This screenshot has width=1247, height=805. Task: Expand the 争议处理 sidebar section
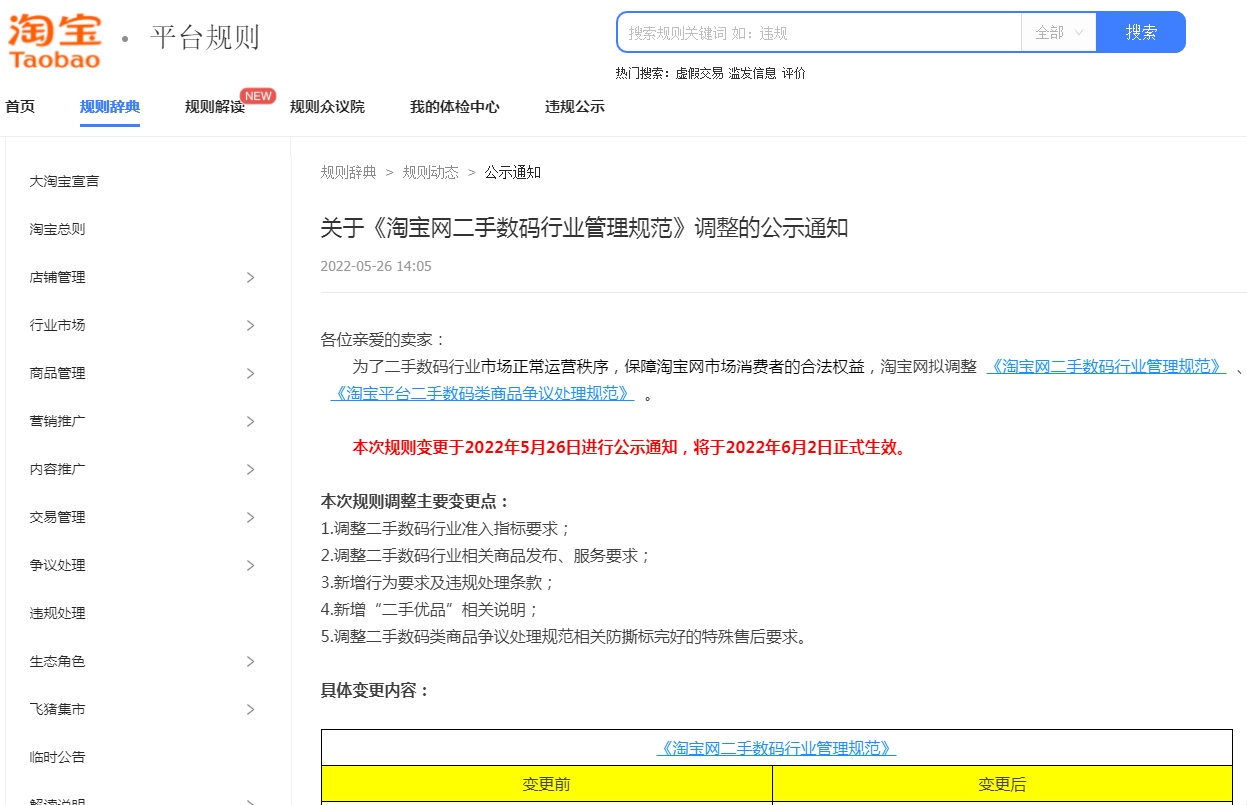click(x=251, y=565)
